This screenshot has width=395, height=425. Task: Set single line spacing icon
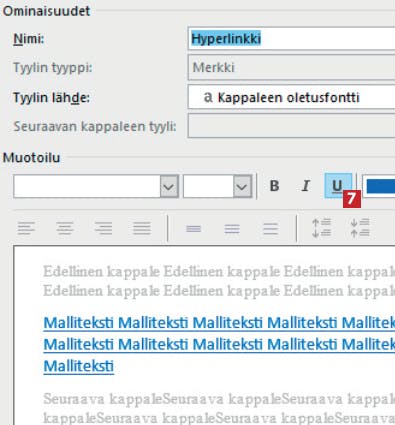tap(194, 229)
